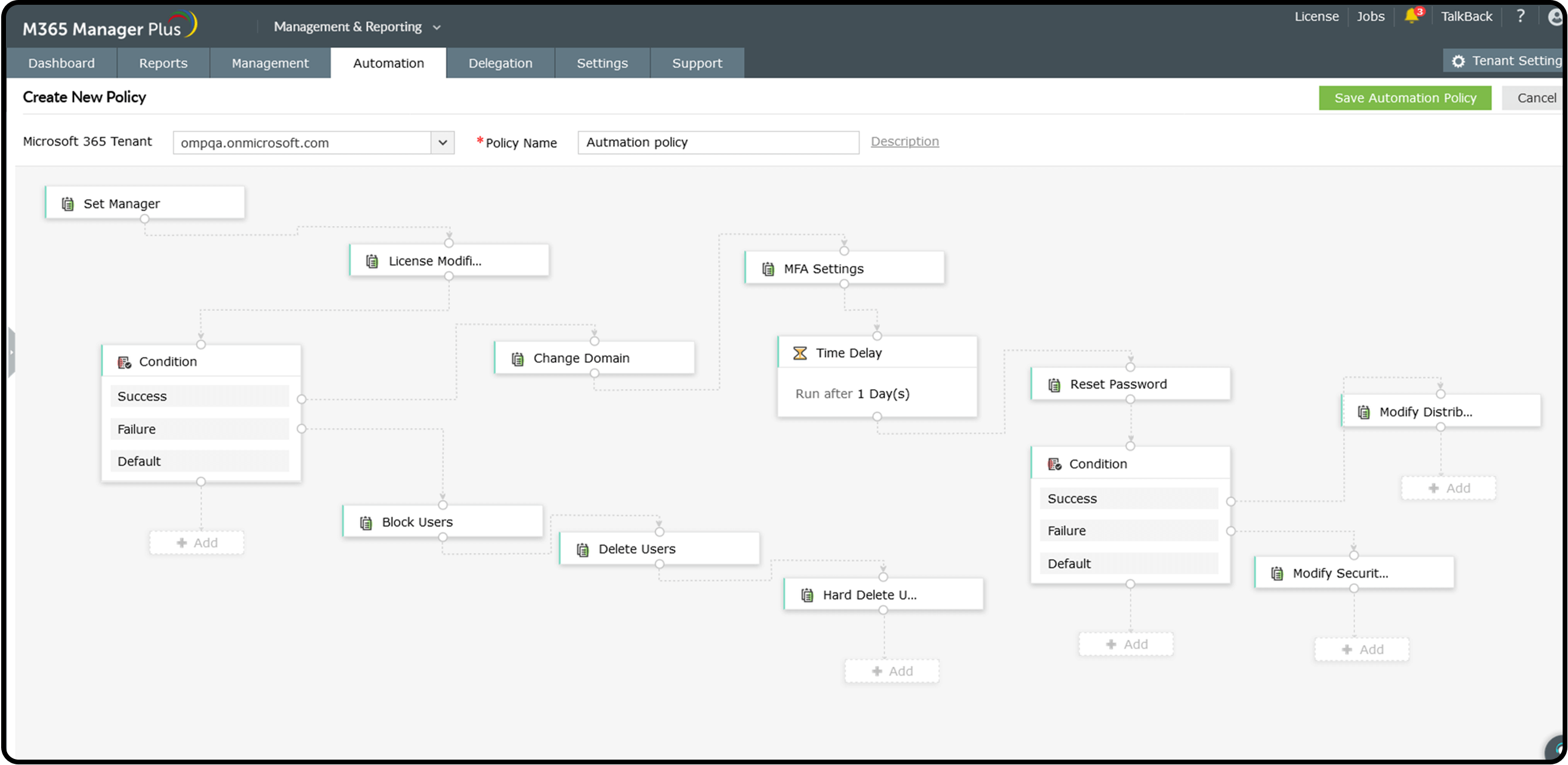Click the MFA Settings node icon
This screenshot has width=1568, height=765.
click(x=768, y=268)
